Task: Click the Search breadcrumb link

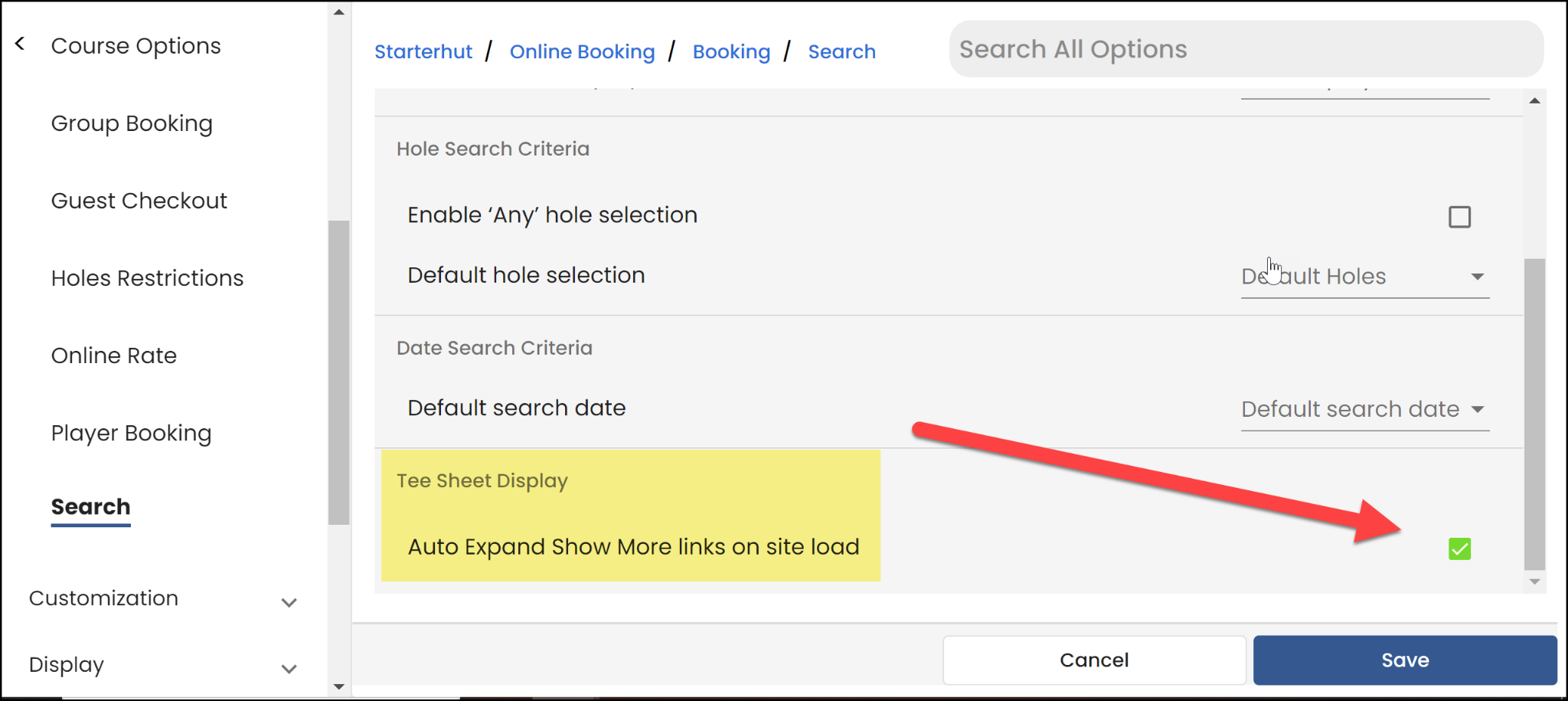Action: (841, 51)
